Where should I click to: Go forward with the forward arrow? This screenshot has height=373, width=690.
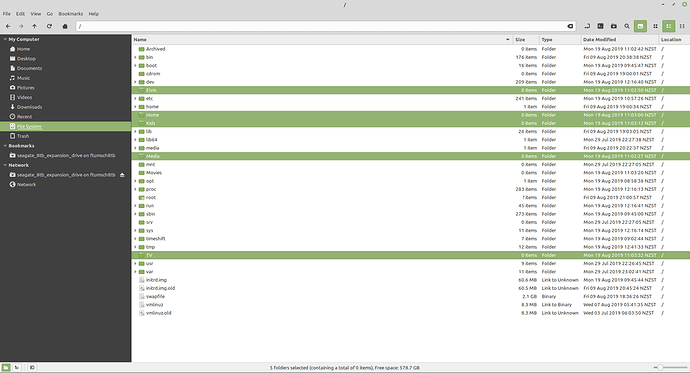pos(21,26)
